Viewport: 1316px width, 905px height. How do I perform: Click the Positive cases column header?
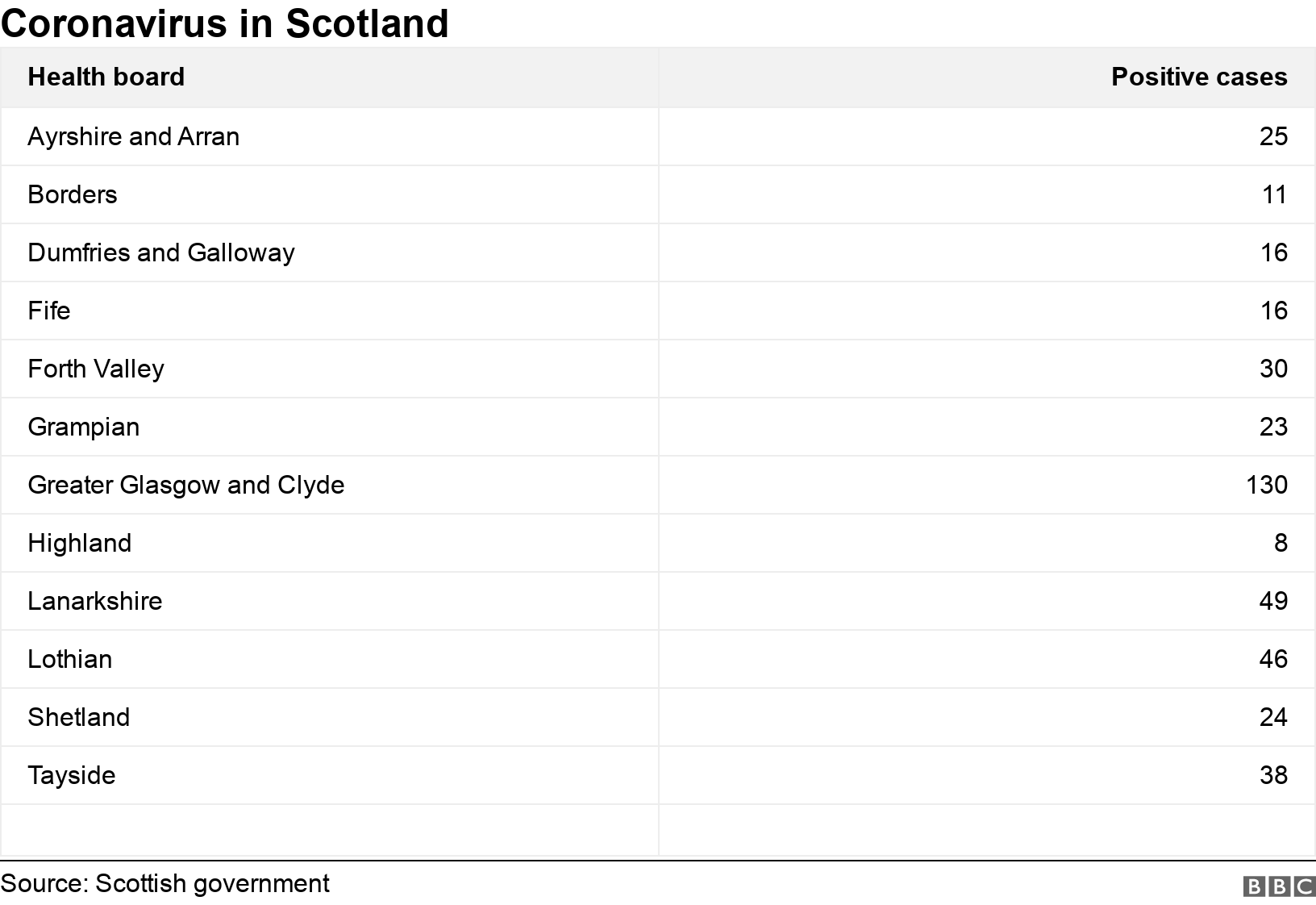point(1198,77)
